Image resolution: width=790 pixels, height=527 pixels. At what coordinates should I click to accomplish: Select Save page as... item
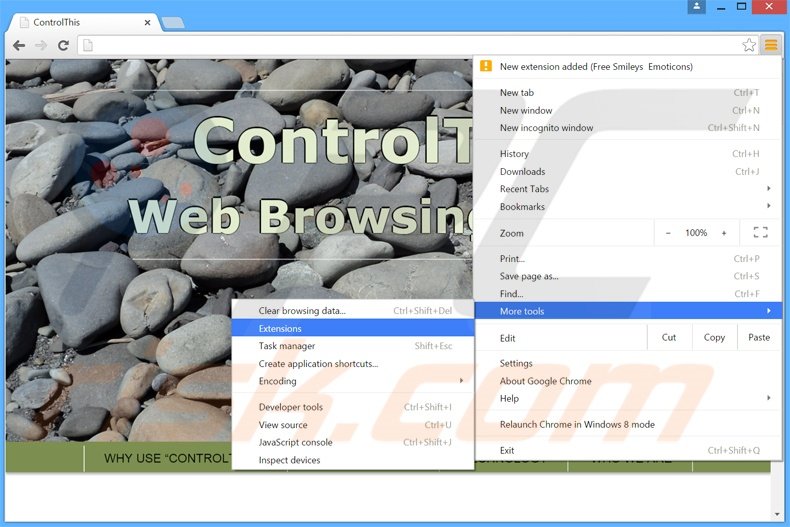(628, 276)
